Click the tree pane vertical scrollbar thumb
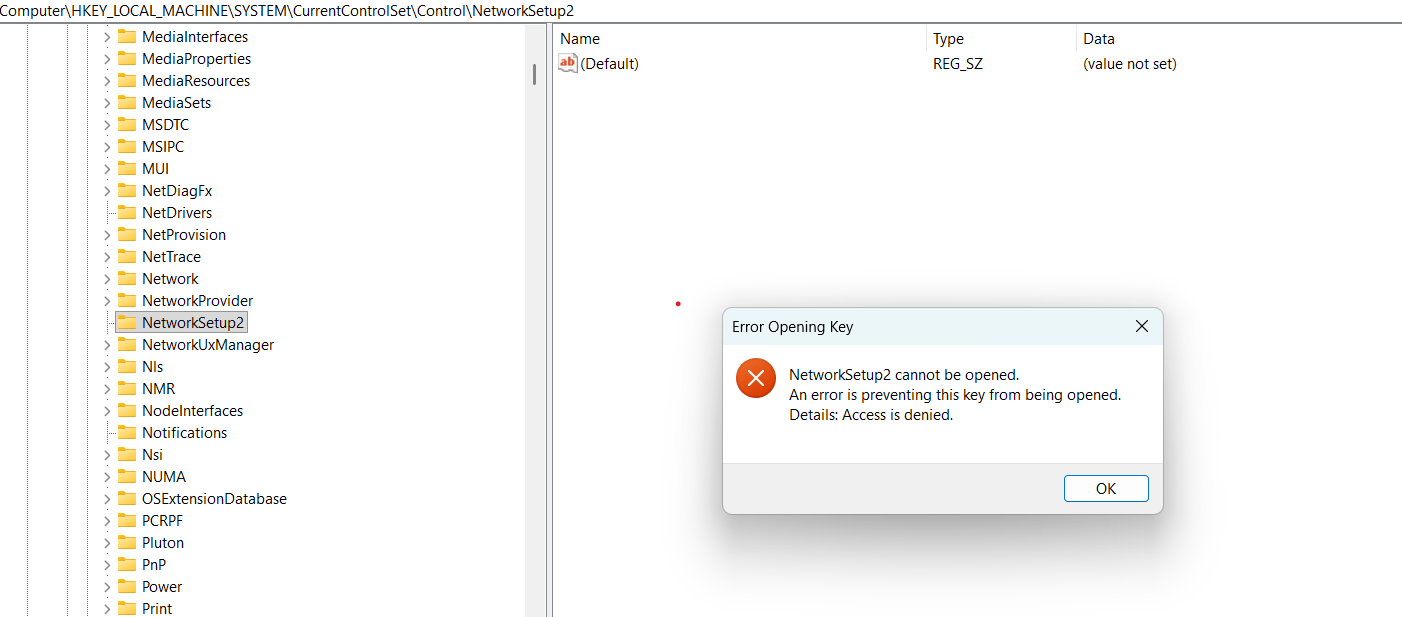Screen dimensions: 1402x617 click(x=534, y=73)
